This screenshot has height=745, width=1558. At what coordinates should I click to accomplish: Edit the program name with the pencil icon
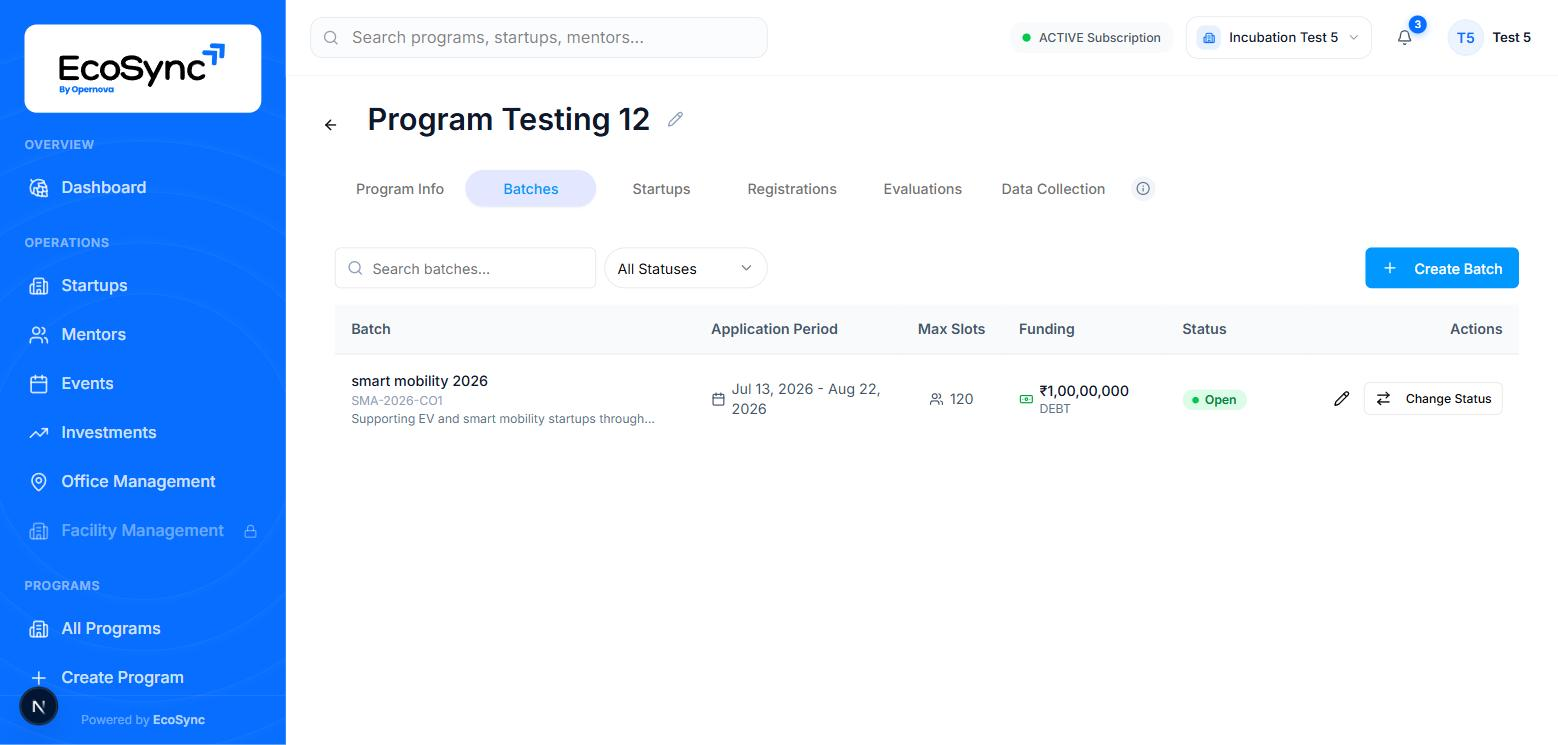(x=675, y=119)
